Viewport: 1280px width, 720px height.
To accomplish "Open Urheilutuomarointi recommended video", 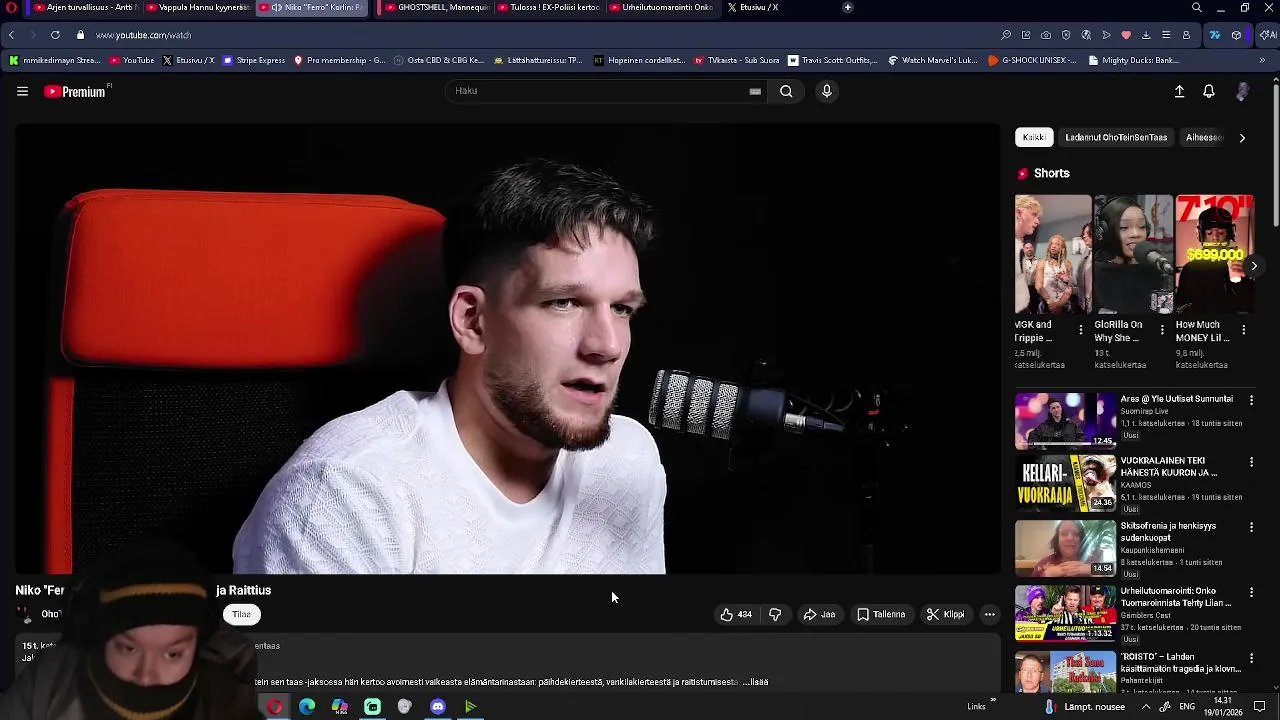I will [x=1065, y=613].
